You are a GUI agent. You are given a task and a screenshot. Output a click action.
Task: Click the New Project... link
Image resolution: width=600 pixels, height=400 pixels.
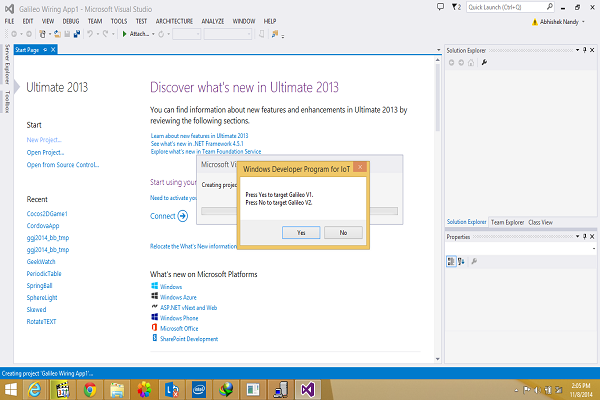44,140
